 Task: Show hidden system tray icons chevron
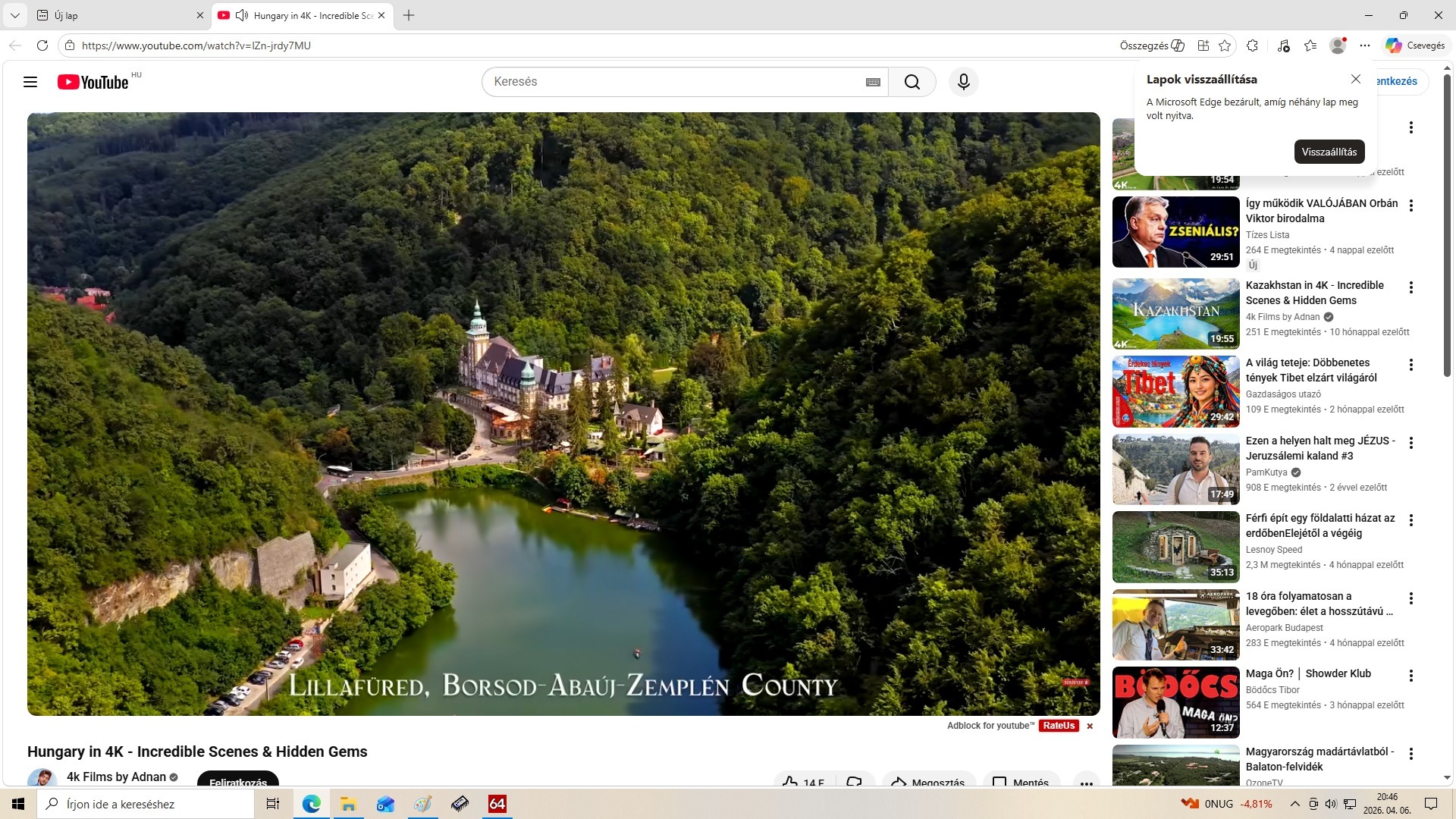(x=1294, y=804)
